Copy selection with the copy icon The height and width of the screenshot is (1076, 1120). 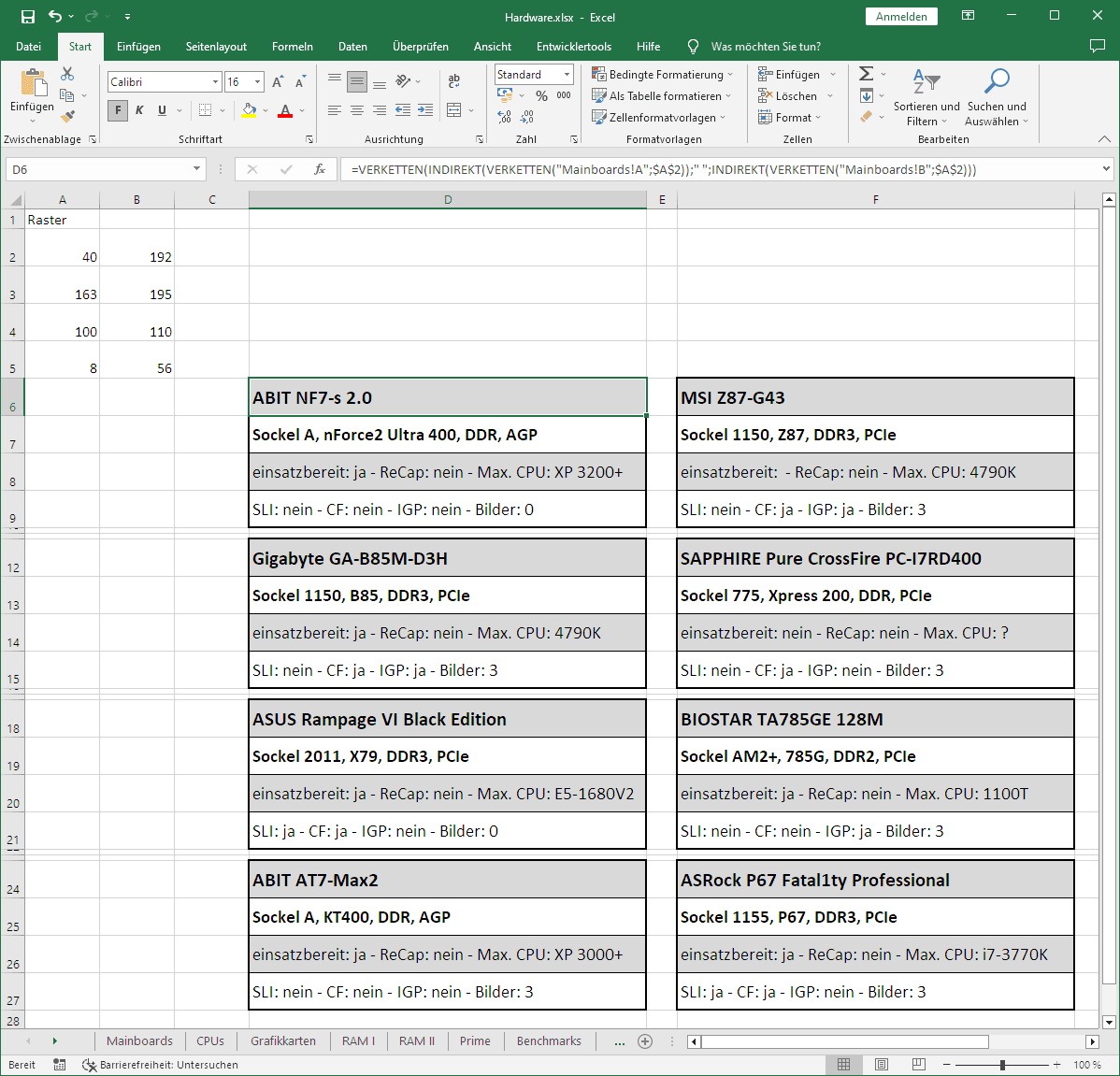click(67, 95)
